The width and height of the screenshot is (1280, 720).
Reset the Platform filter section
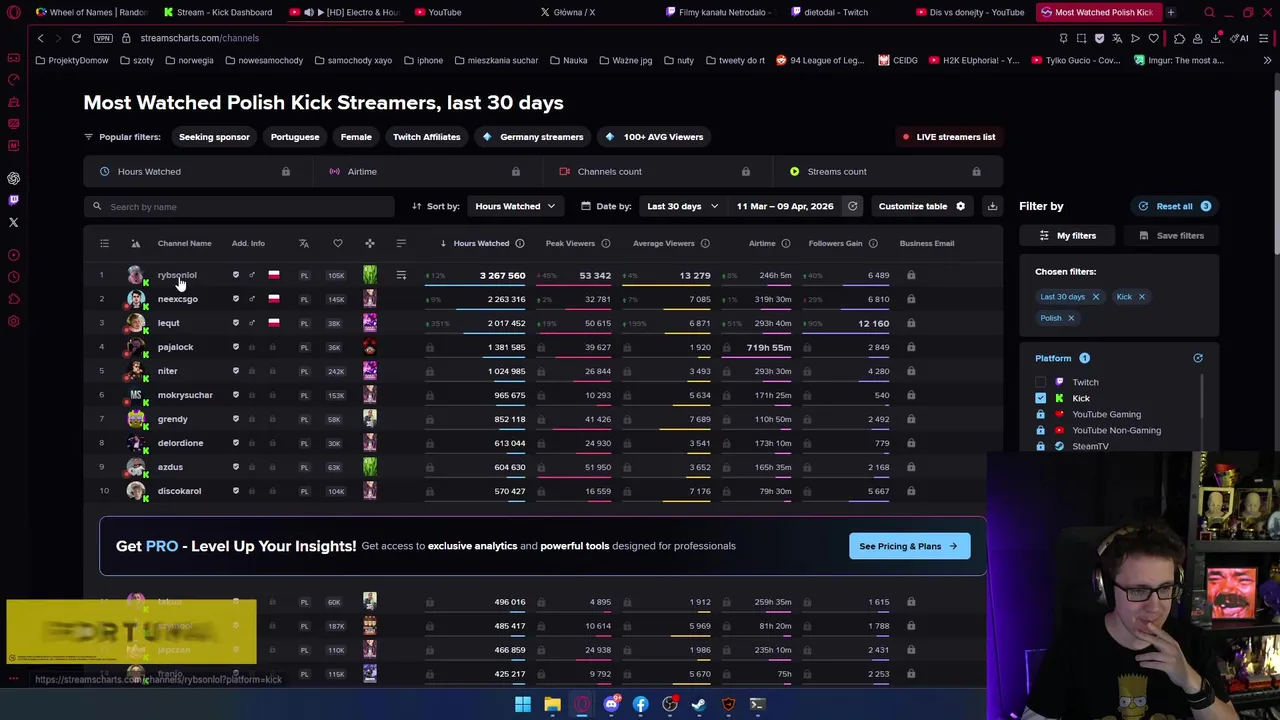(x=1197, y=358)
